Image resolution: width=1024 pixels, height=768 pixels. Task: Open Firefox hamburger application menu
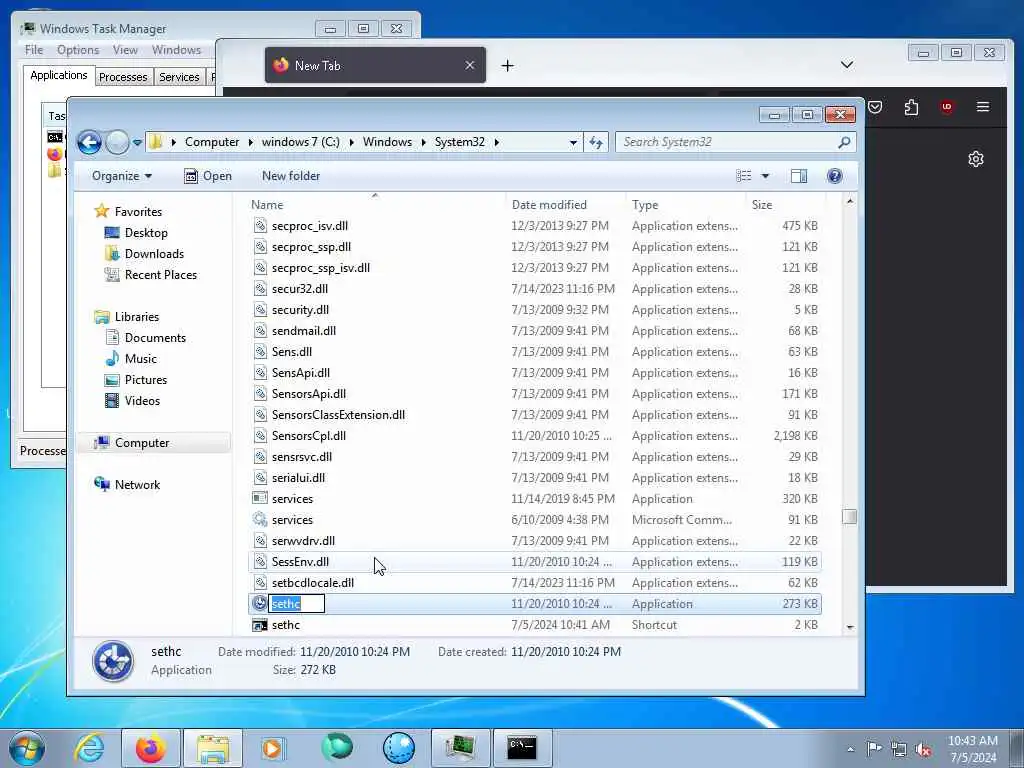coord(982,106)
